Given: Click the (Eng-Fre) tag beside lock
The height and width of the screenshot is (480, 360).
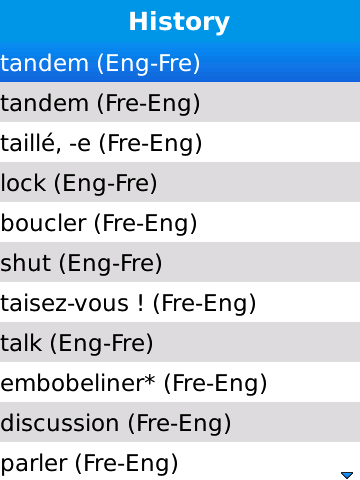Looking at the screenshot, I should tap(105, 184).
